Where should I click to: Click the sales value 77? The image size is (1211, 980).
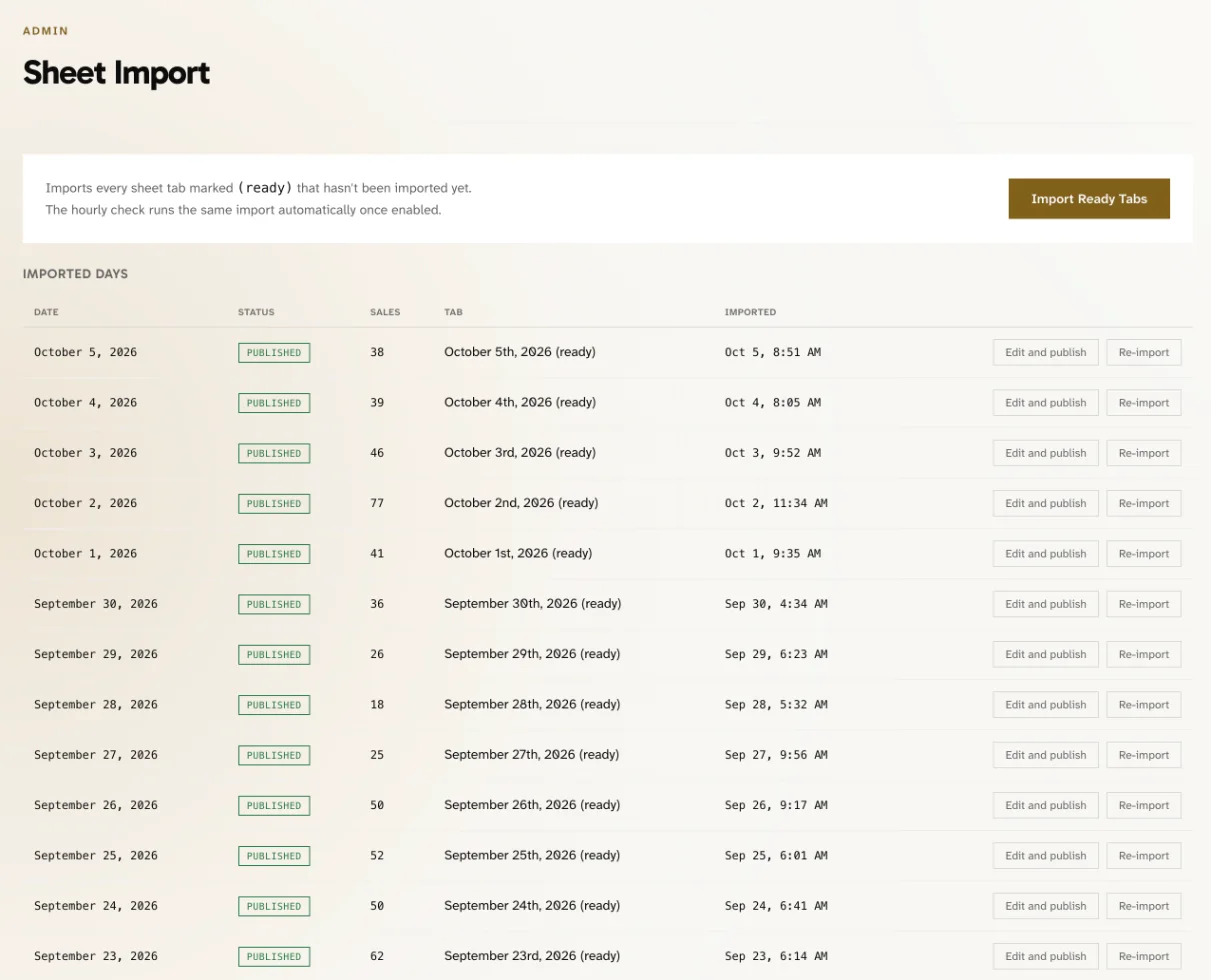(x=377, y=503)
